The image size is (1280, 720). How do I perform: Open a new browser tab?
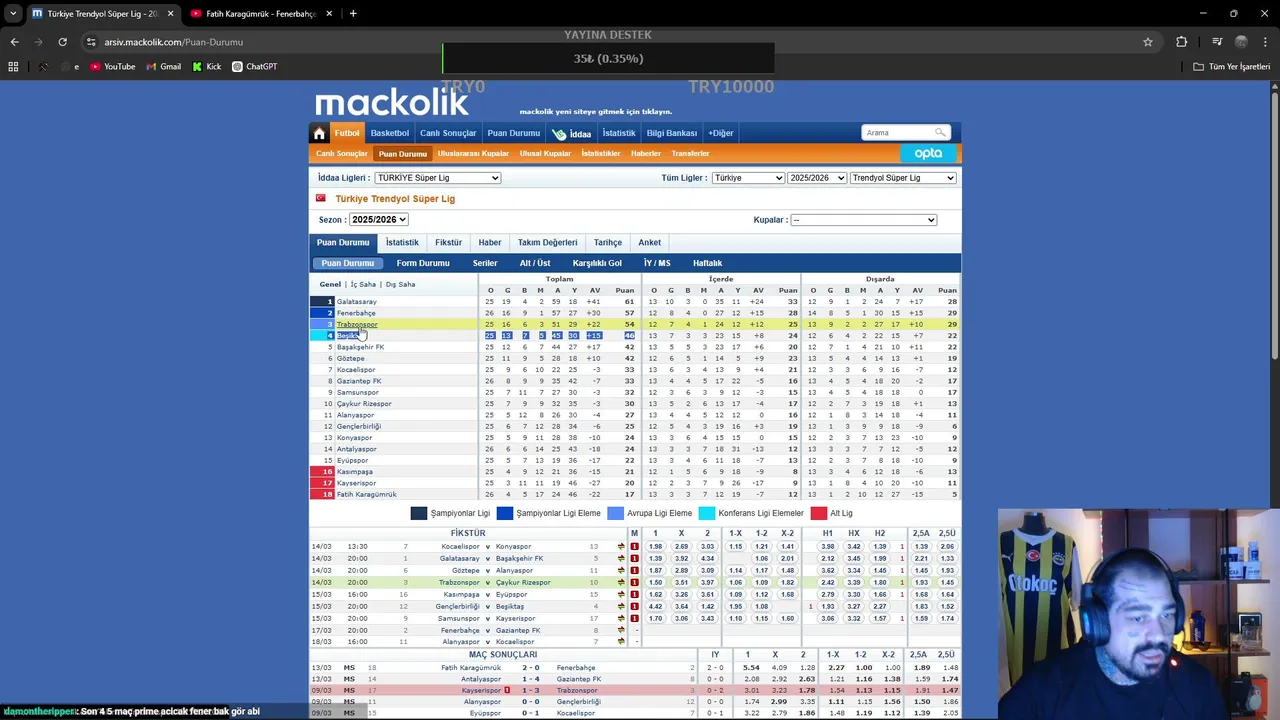(353, 14)
